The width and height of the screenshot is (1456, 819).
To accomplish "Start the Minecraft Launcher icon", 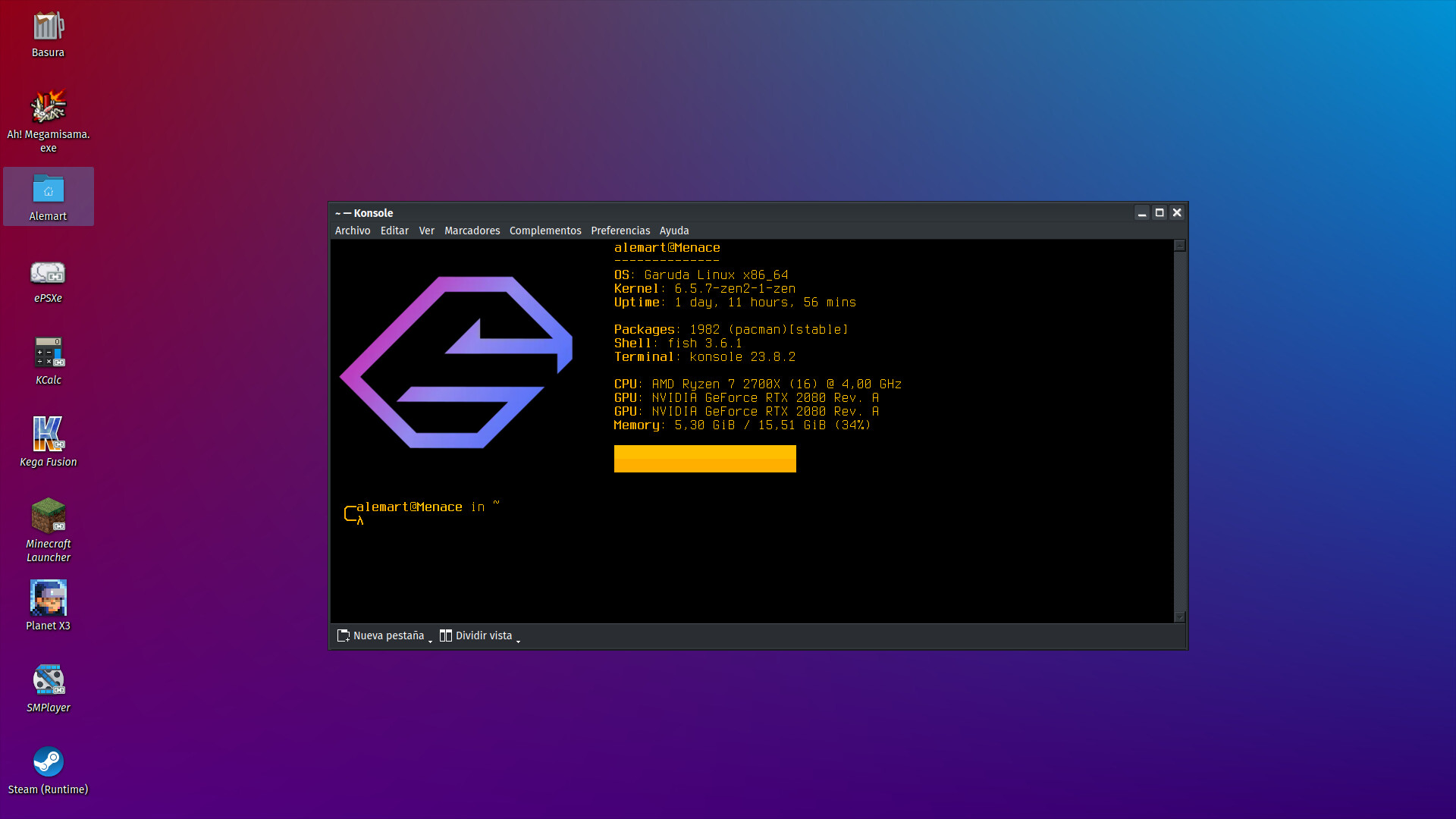I will [48, 531].
